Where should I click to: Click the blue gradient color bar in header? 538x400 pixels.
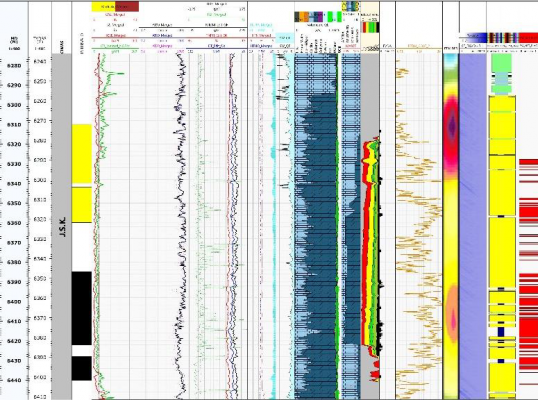tap(473, 36)
